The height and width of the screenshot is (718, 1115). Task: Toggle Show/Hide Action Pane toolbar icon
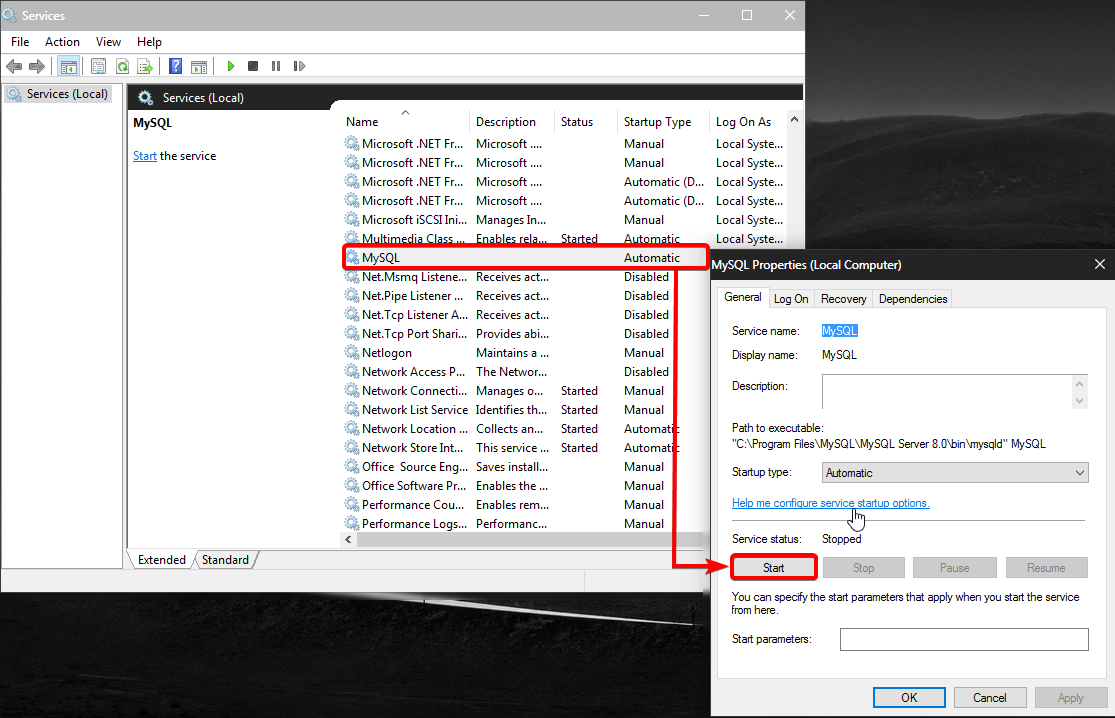[199, 66]
